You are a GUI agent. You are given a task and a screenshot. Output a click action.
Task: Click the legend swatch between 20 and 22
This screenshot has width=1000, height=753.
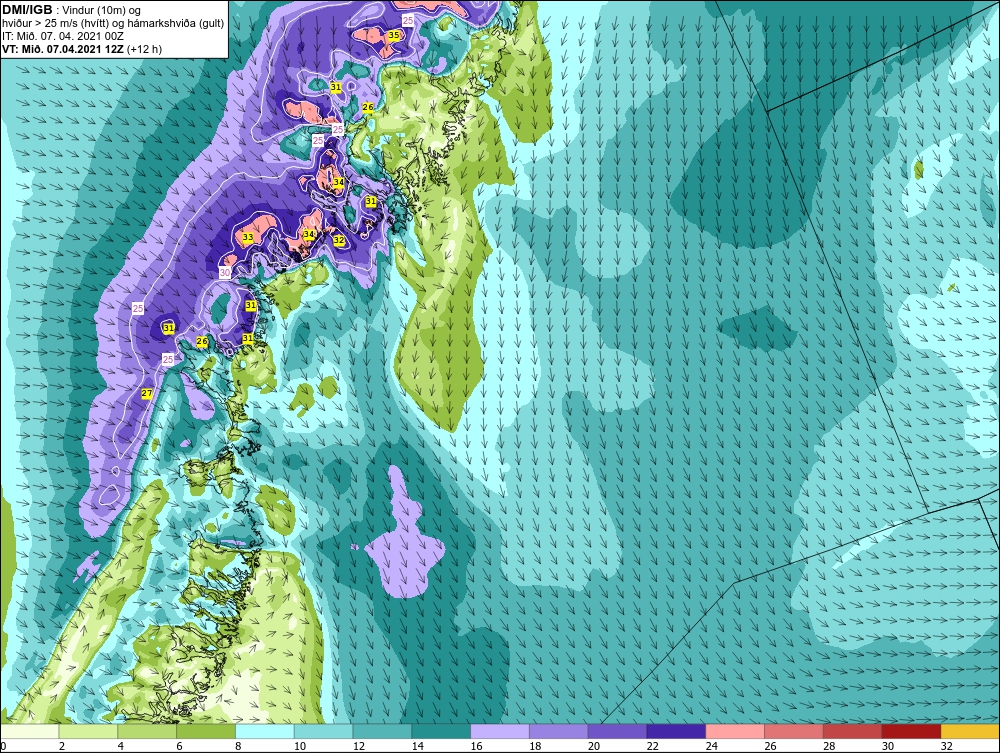pyautogui.click(x=617, y=731)
